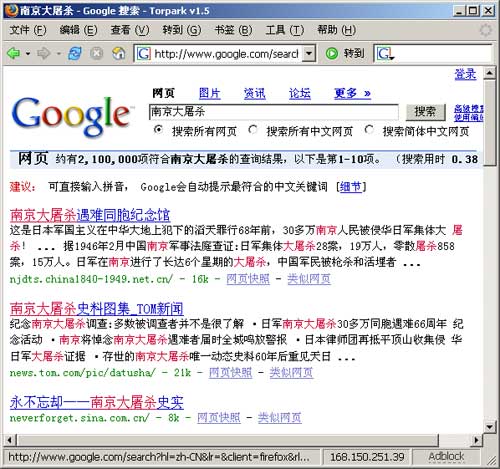Open the 书签 (B) bookmarks menu
This screenshot has height=469, width=500.
233,30
